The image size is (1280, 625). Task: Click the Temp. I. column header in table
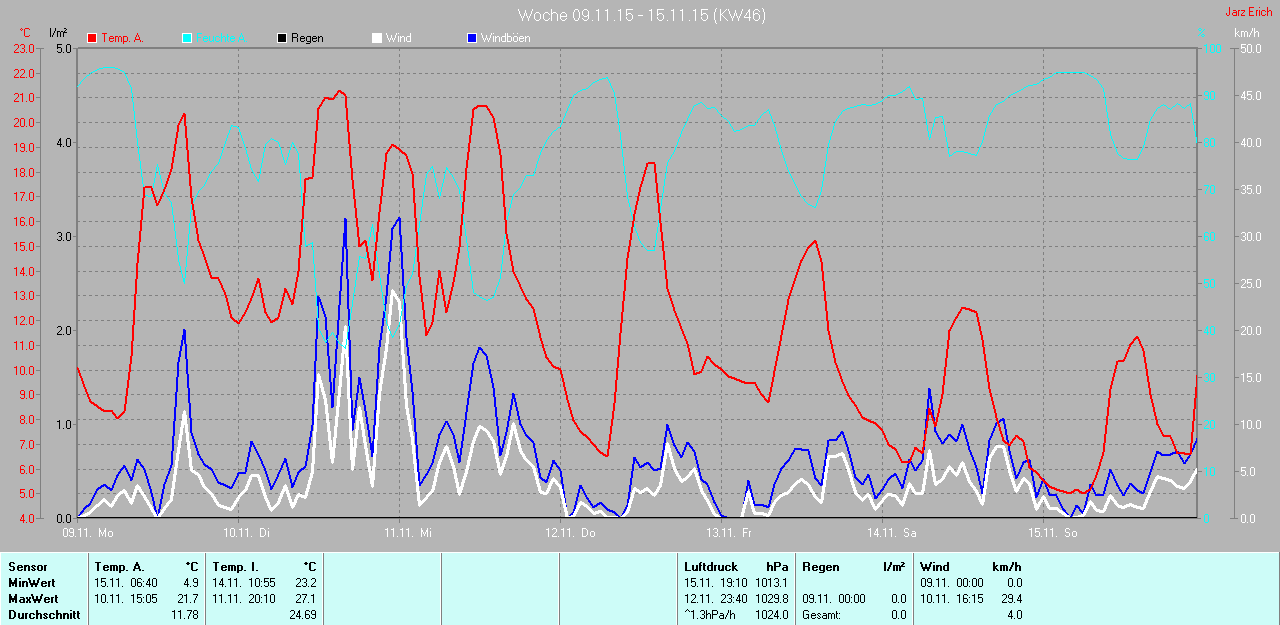pyautogui.click(x=235, y=567)
